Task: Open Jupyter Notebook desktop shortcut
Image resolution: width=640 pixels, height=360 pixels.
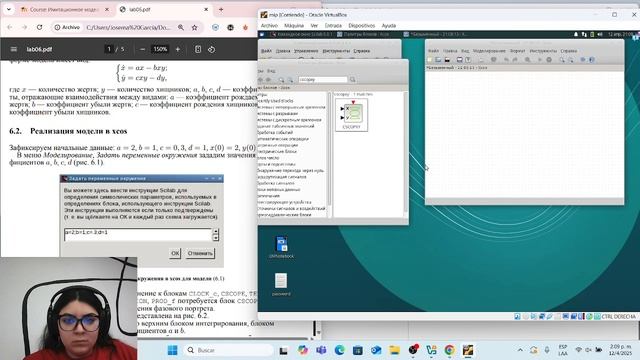Action: [x=281, y=247]
